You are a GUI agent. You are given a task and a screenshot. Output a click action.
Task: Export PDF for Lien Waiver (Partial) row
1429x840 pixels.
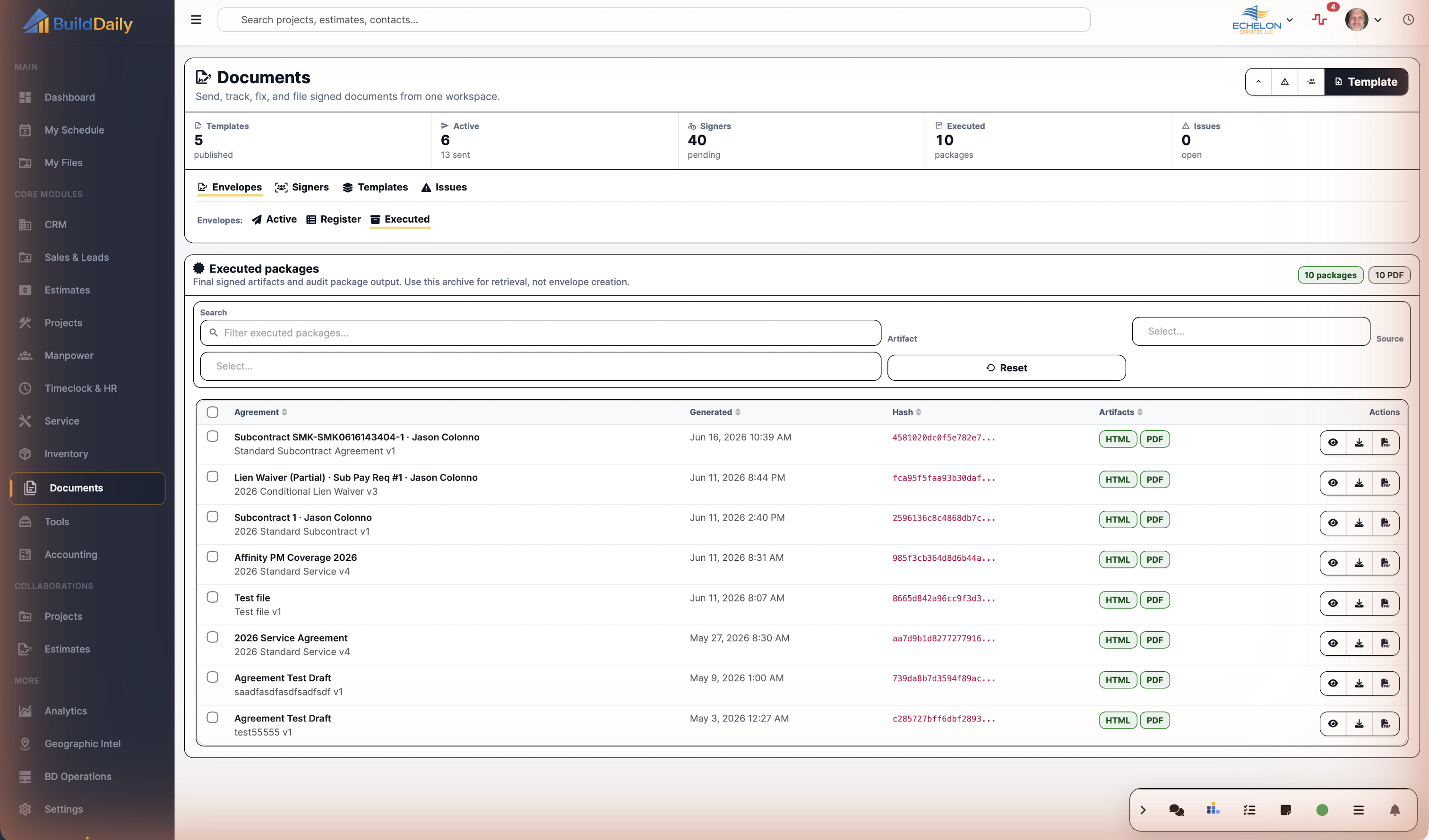(x=1386, y=483)
